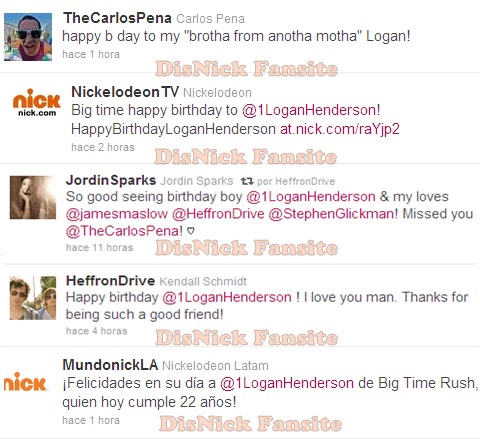Open NickelodeonTV username link

[125, 92]
